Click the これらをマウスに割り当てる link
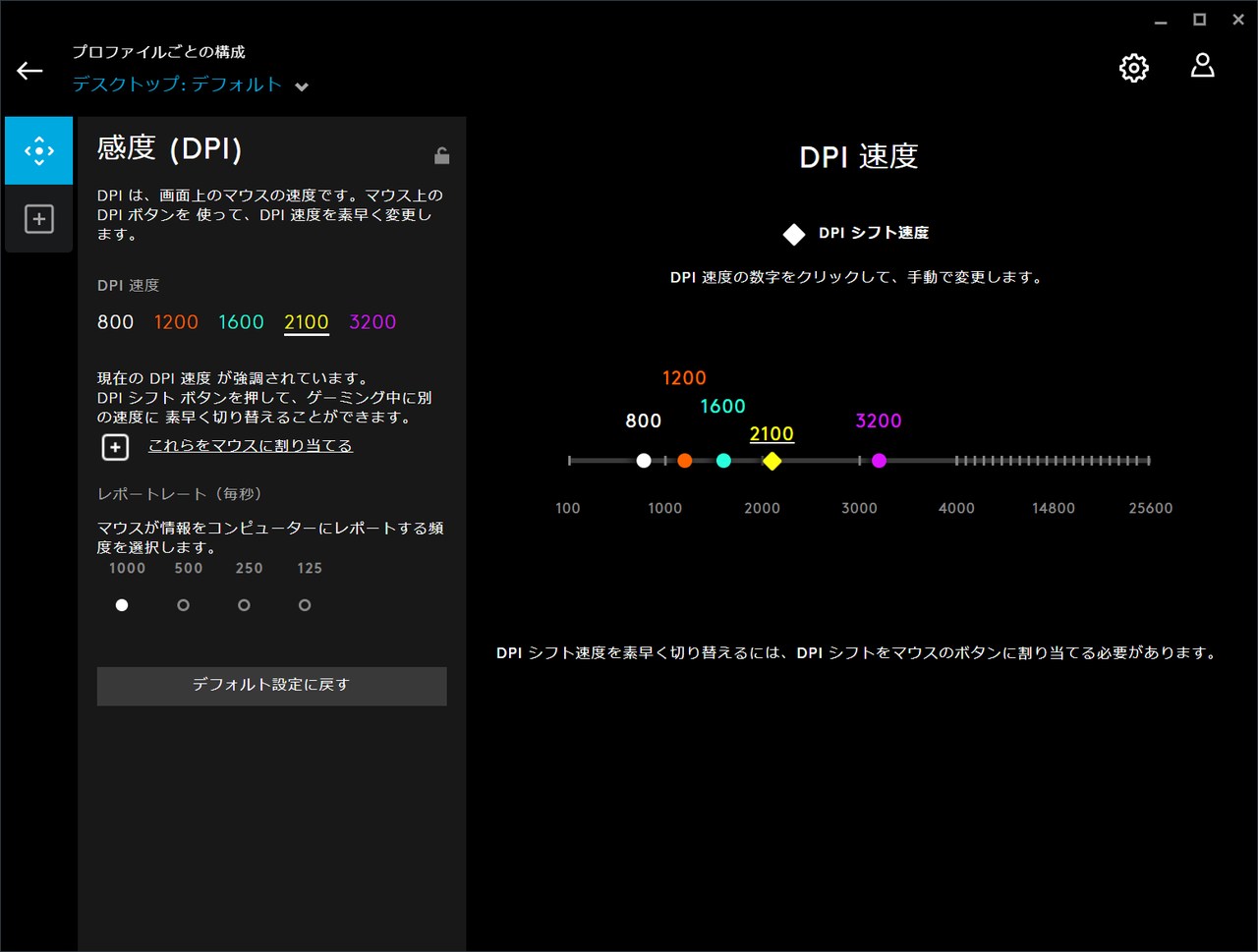The width and height of the screenshot is (1258, 952). point(250,444)
